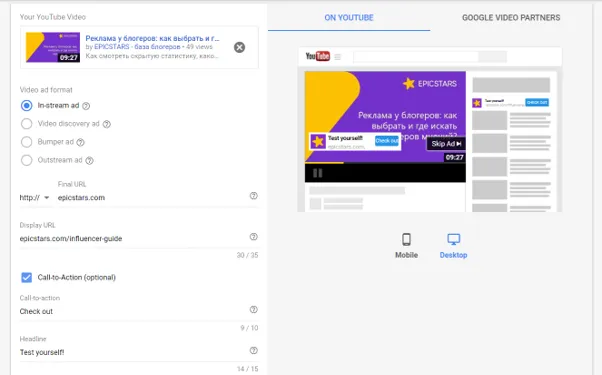Switch to ON YOUTUBE tab
This screenshot has height=375, width=602.
coord(349,18)
